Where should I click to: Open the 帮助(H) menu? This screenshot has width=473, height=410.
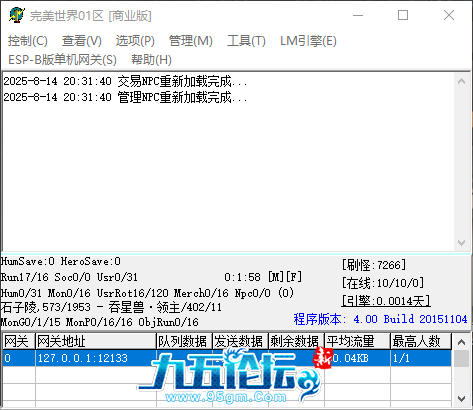(151, 60)
